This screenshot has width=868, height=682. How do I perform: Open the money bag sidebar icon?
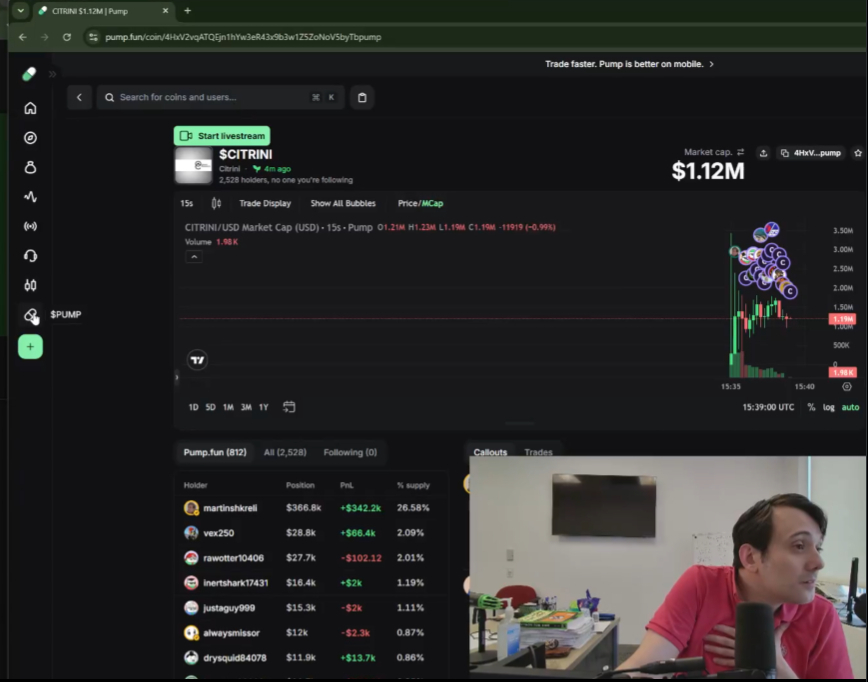pos(30,167)
